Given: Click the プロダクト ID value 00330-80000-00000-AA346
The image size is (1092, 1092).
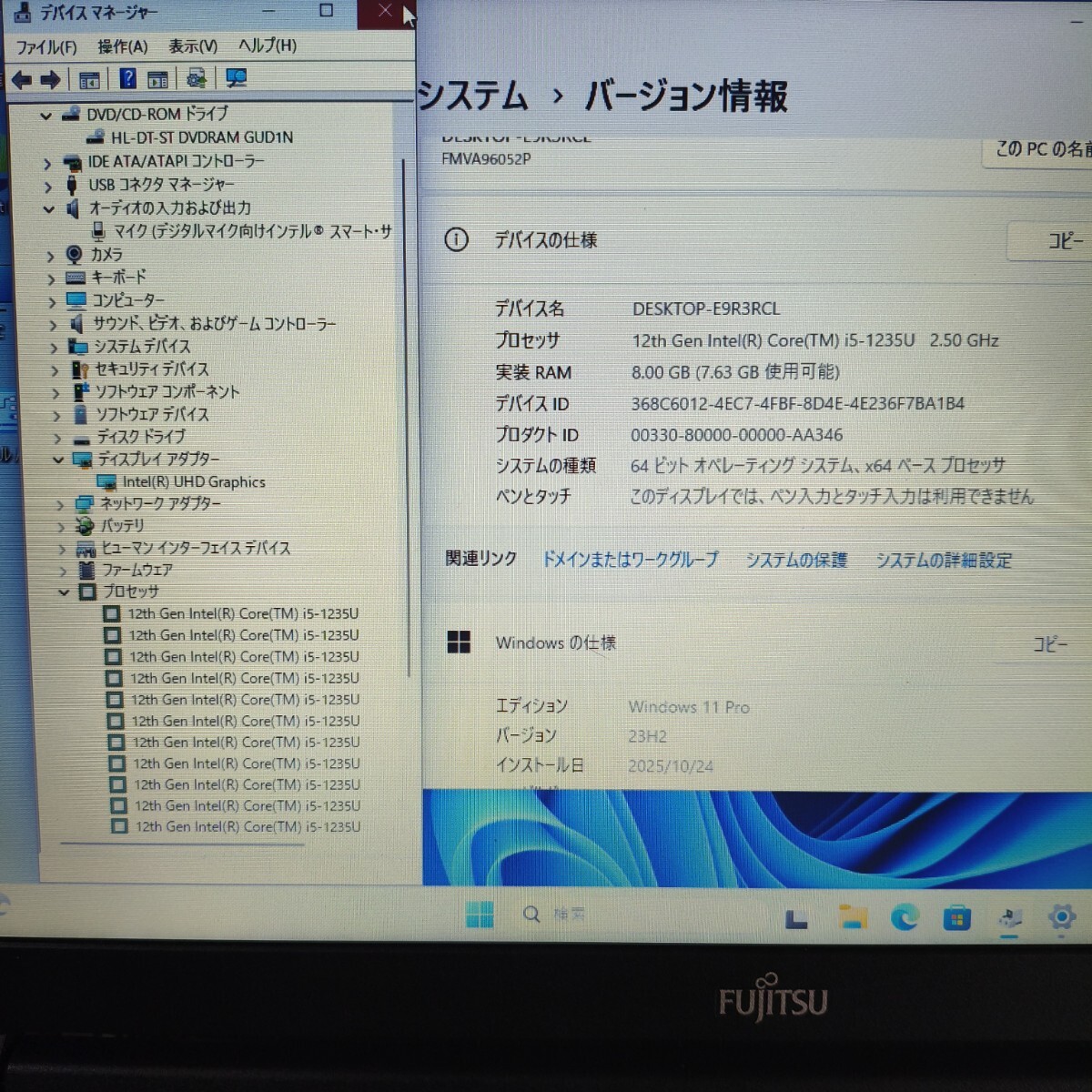Looking at the screenshot, I should (737, 435).
